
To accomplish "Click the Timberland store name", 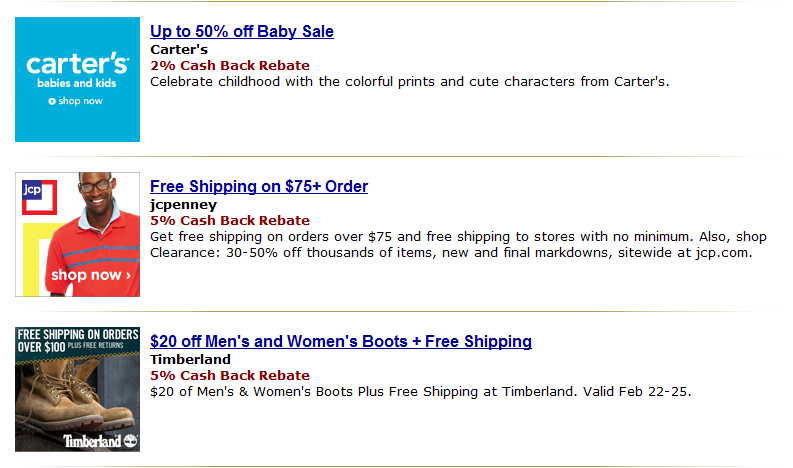I will [190, 359].
